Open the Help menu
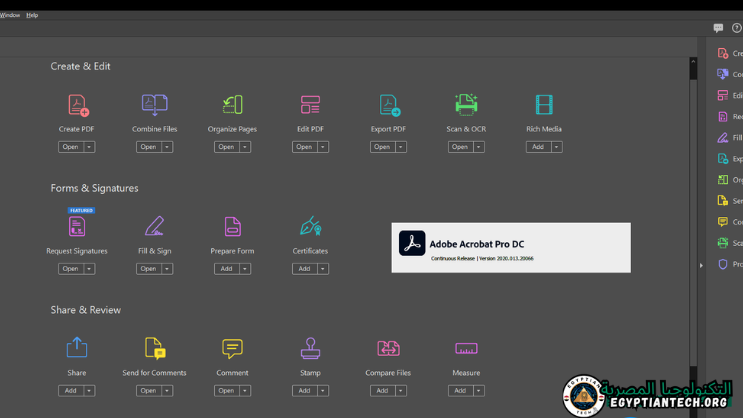This screenshot has height=418, width=743. point(32,15)
